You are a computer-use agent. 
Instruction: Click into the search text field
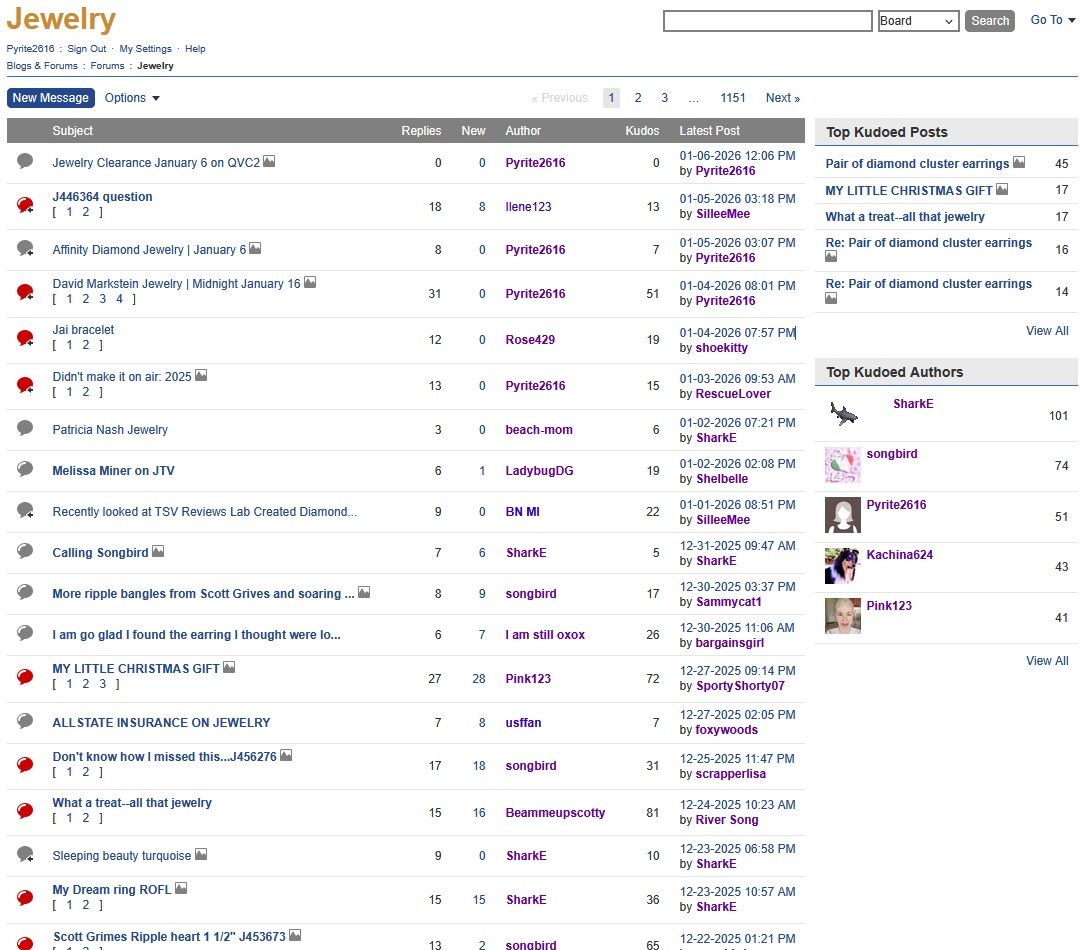tap(767, 21)
